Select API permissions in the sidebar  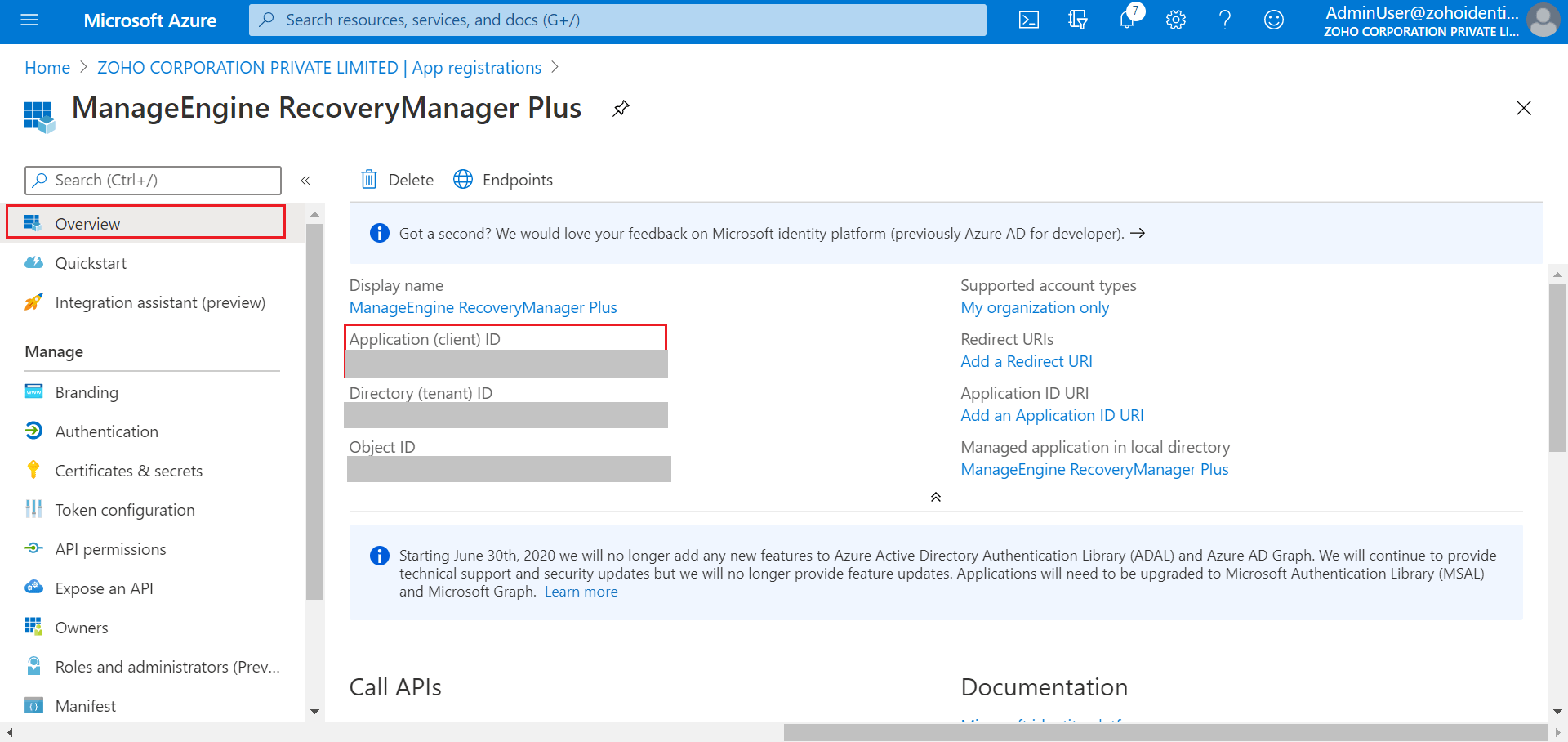(110, 549)
